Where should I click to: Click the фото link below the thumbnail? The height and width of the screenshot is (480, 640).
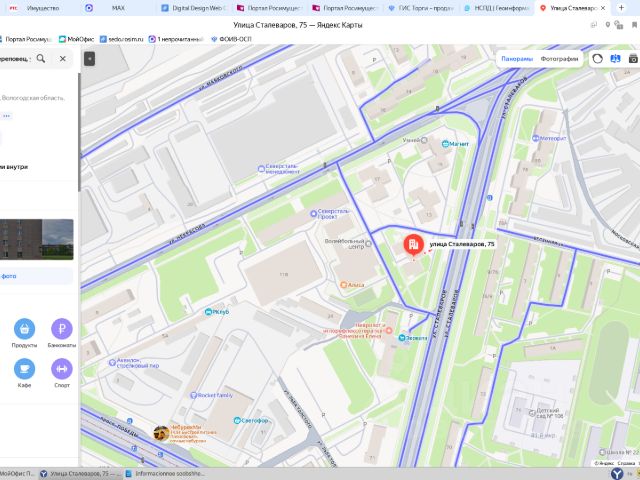tap(9, 276)
